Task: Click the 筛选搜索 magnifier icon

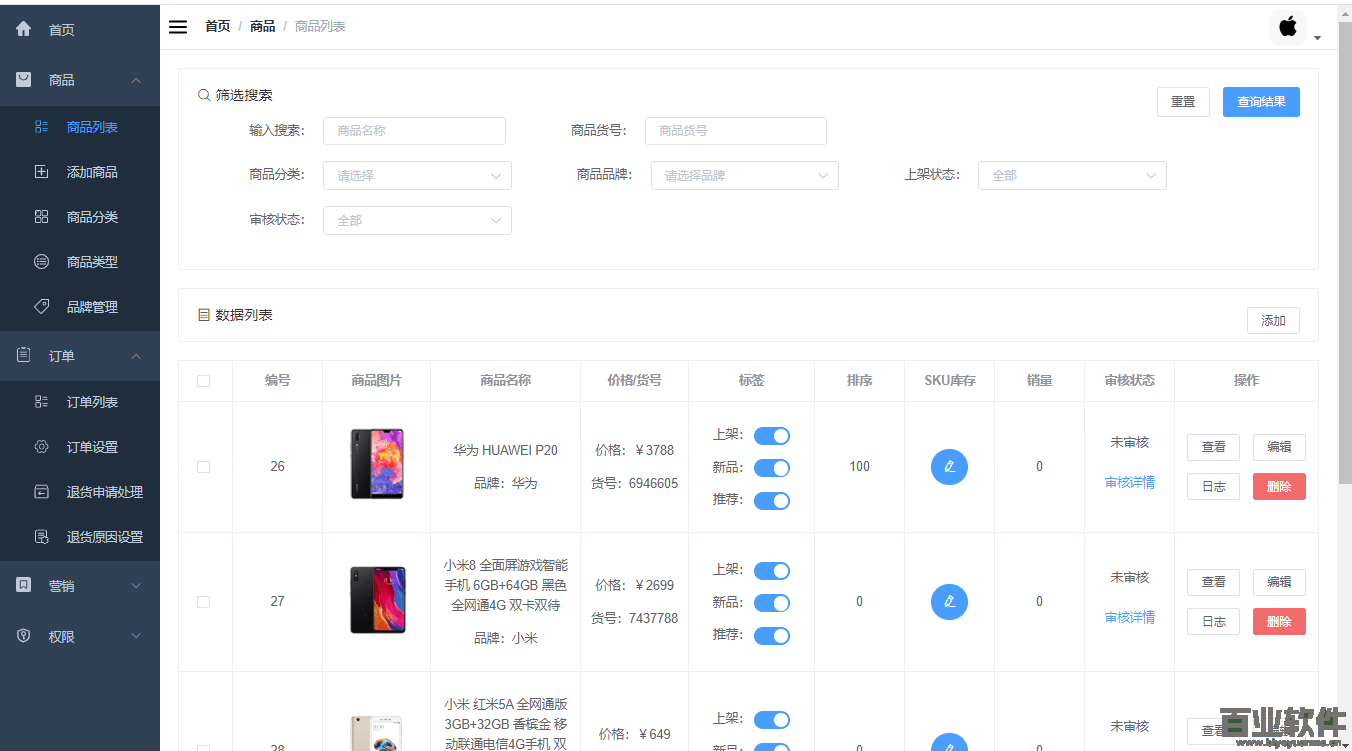Action: coord(204,95)
